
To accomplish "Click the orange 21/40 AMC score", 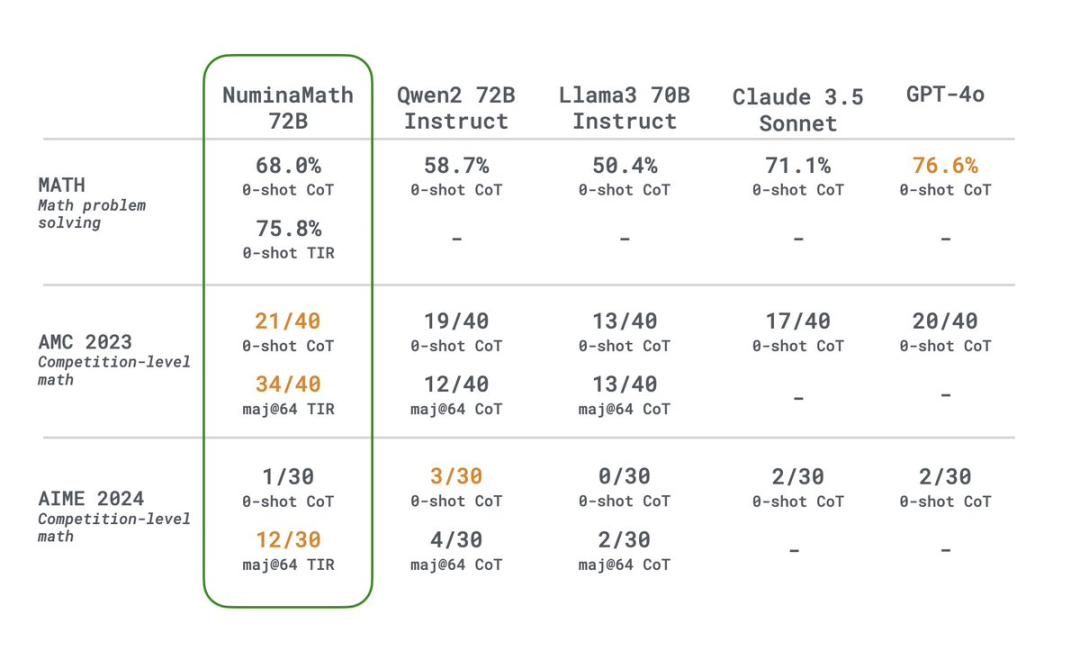I will (288, 321).
